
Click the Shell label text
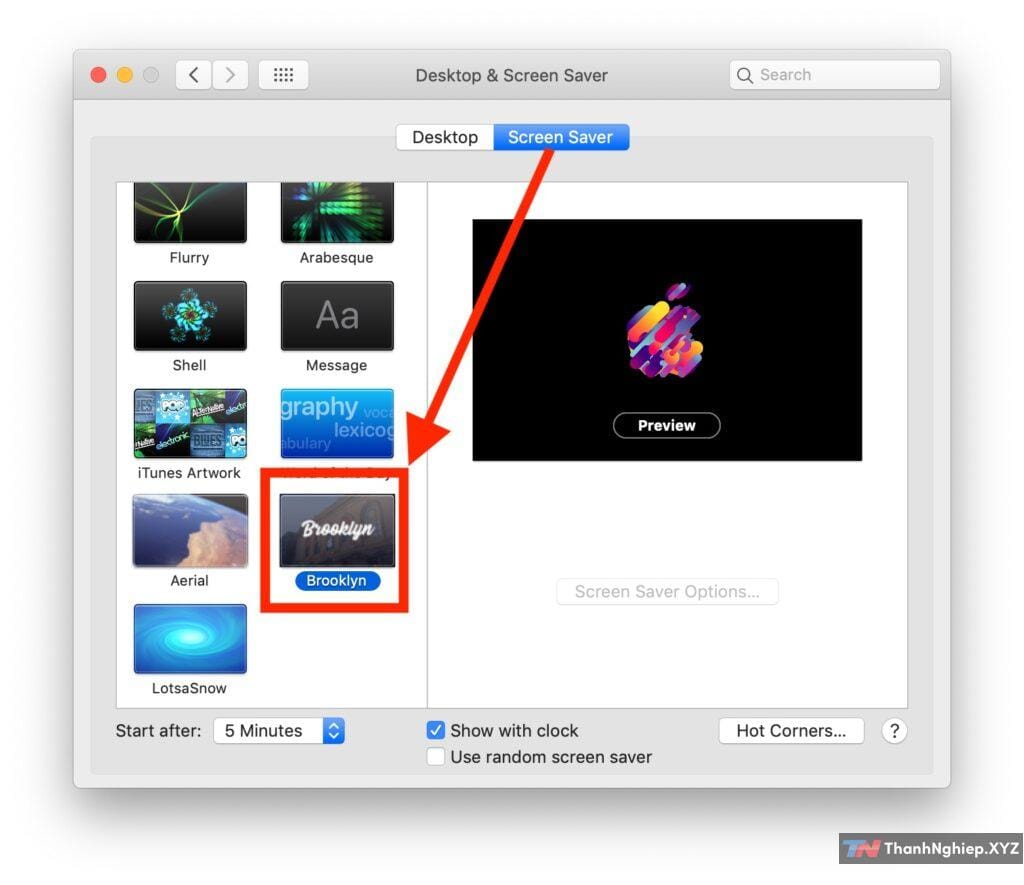pyautogui.click(x=189, y=365)
